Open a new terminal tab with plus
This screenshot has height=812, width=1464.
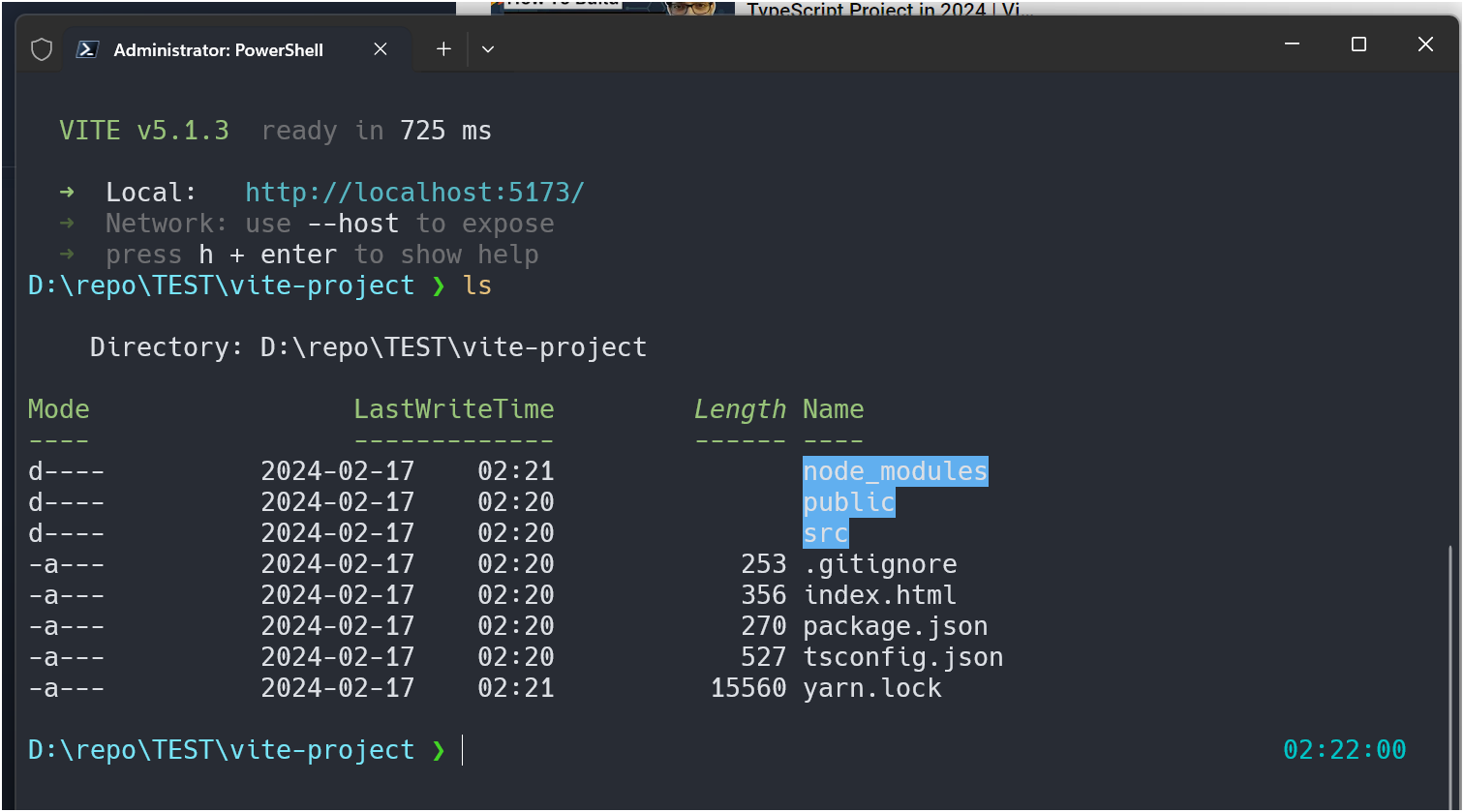(443, 49)
